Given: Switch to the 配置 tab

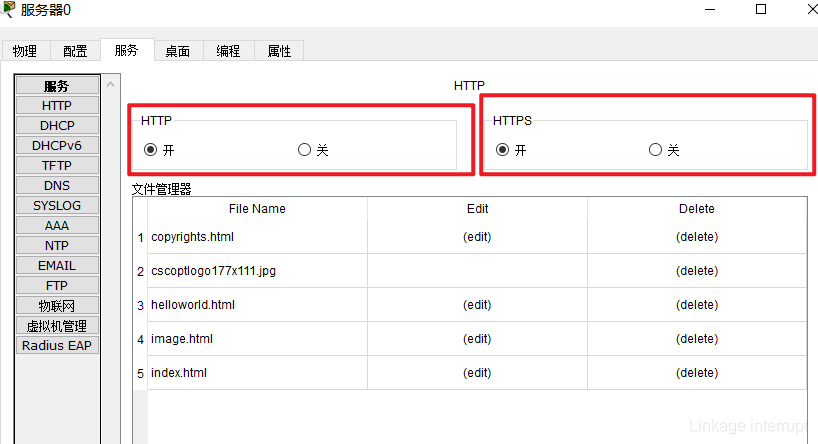Looking at the screenshot, I should coord(76,51).
